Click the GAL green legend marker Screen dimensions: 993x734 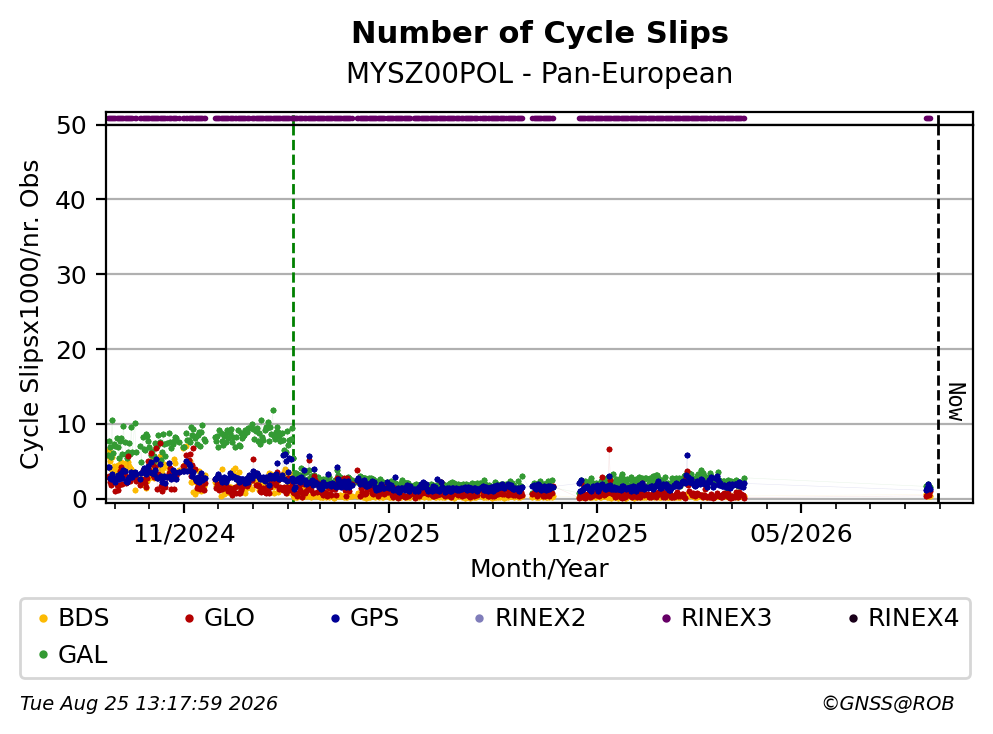43,655
